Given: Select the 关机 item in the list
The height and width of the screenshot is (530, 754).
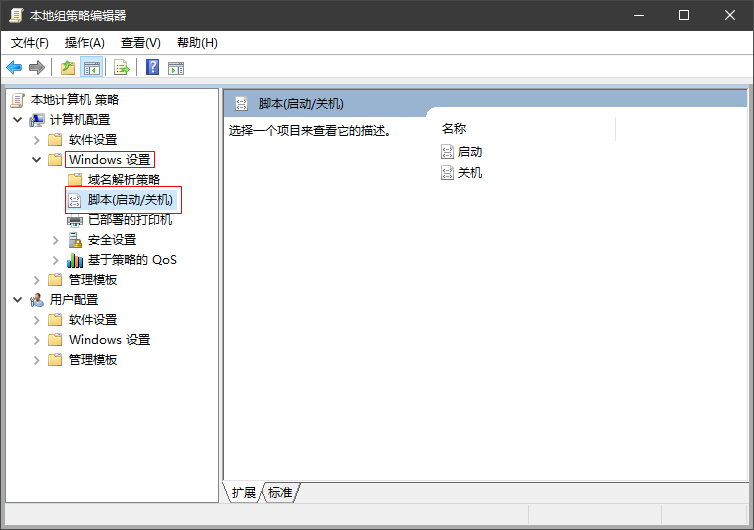Looking at the screenshot, I should [469, 173].
